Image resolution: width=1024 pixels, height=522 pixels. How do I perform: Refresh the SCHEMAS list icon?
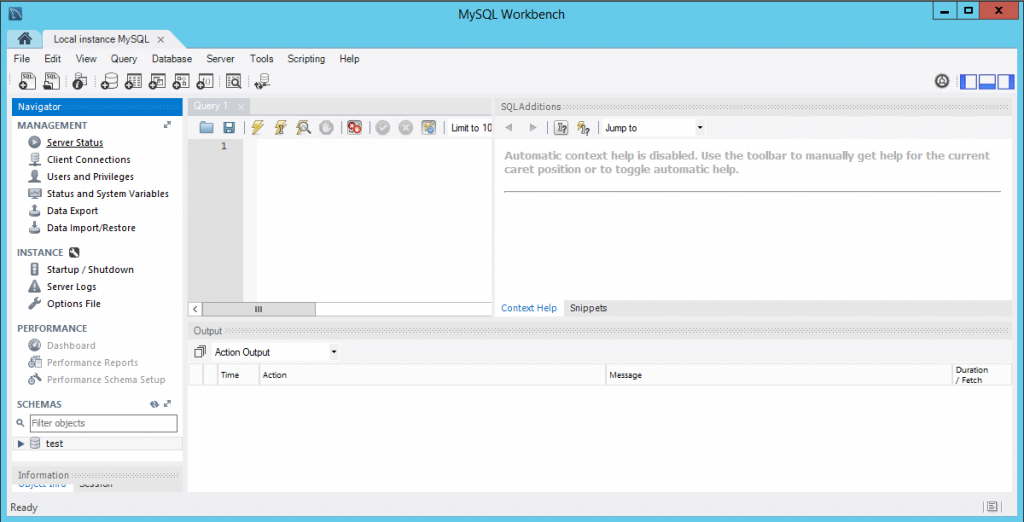(154, 404)
